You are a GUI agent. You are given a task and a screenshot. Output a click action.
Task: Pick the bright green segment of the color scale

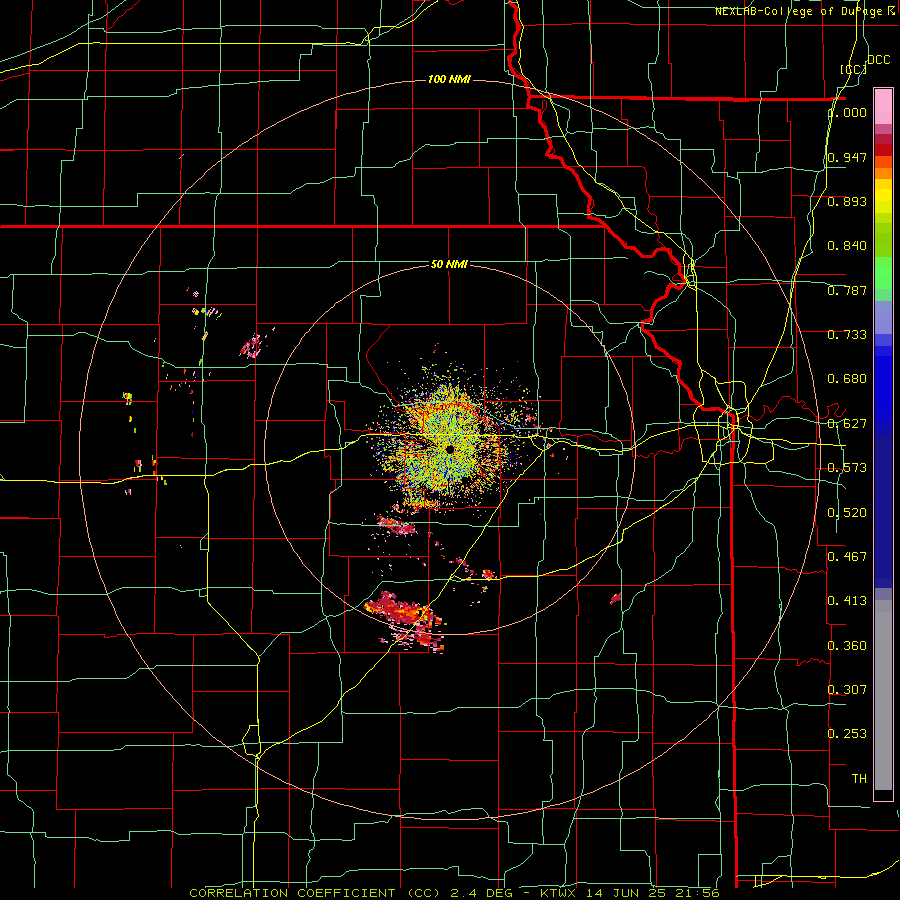[x=883, y=273]
